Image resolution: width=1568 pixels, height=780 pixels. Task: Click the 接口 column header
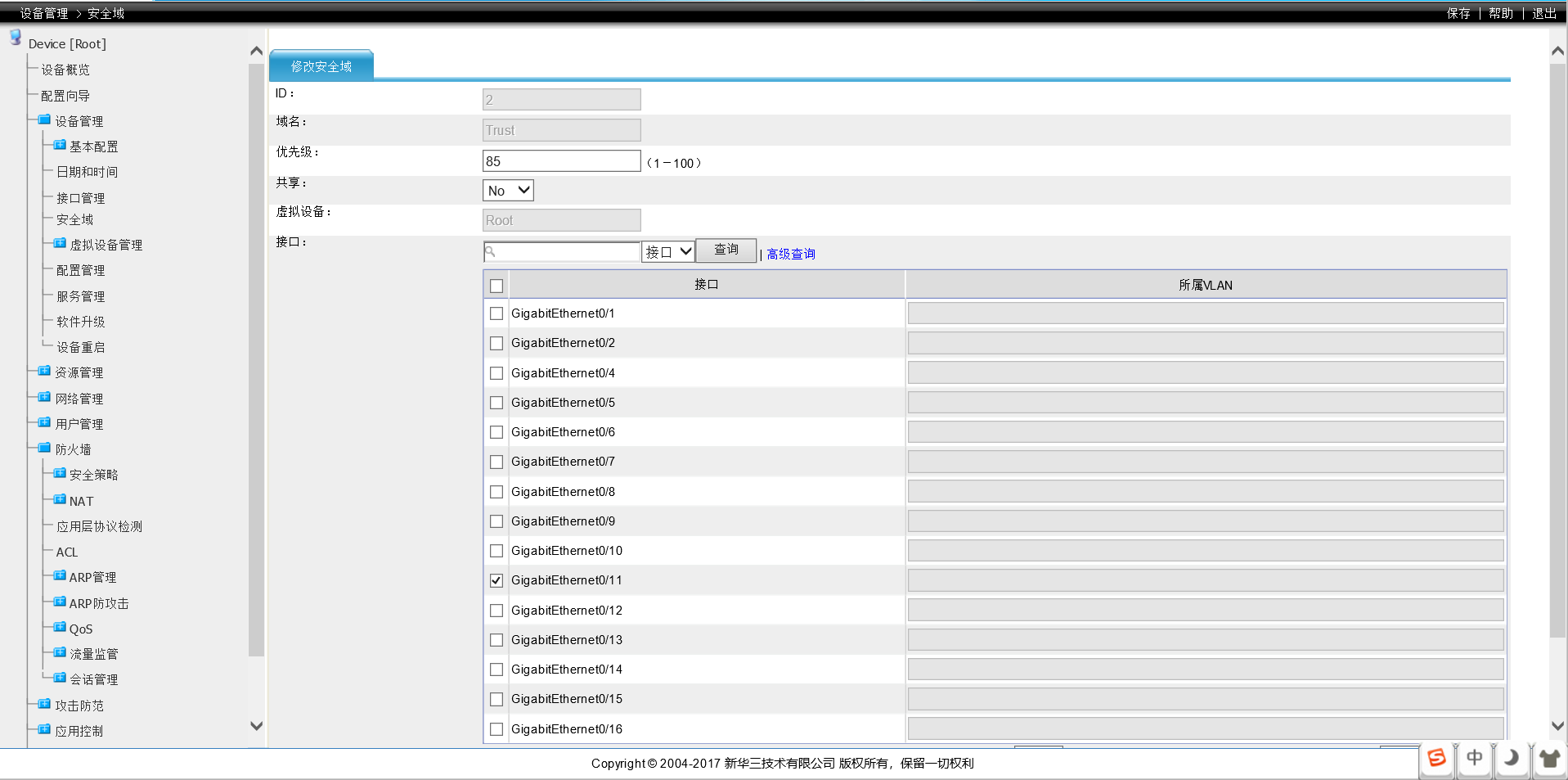click(707, 285)
